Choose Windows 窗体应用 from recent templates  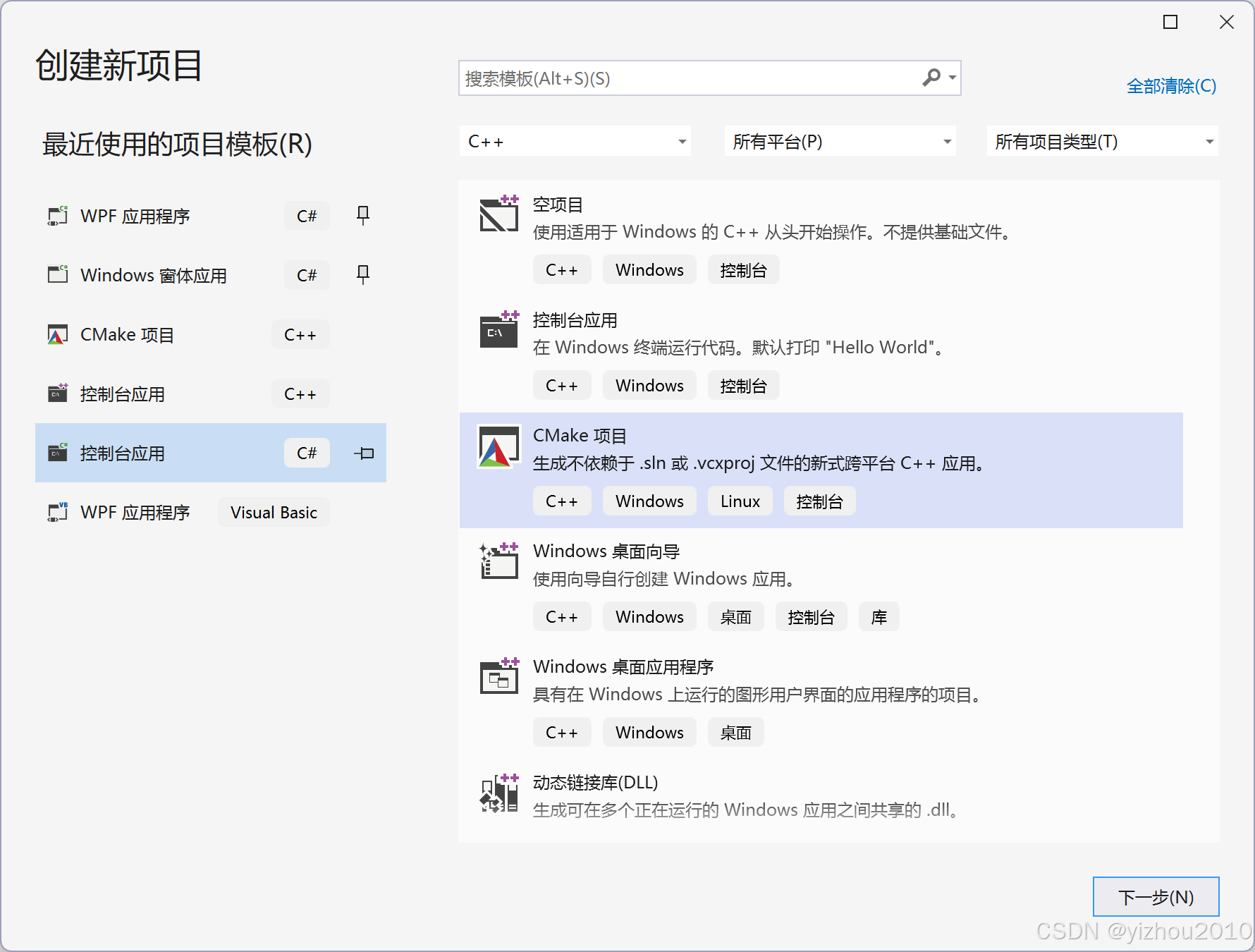pyautogui.click(x=154, y=275)
